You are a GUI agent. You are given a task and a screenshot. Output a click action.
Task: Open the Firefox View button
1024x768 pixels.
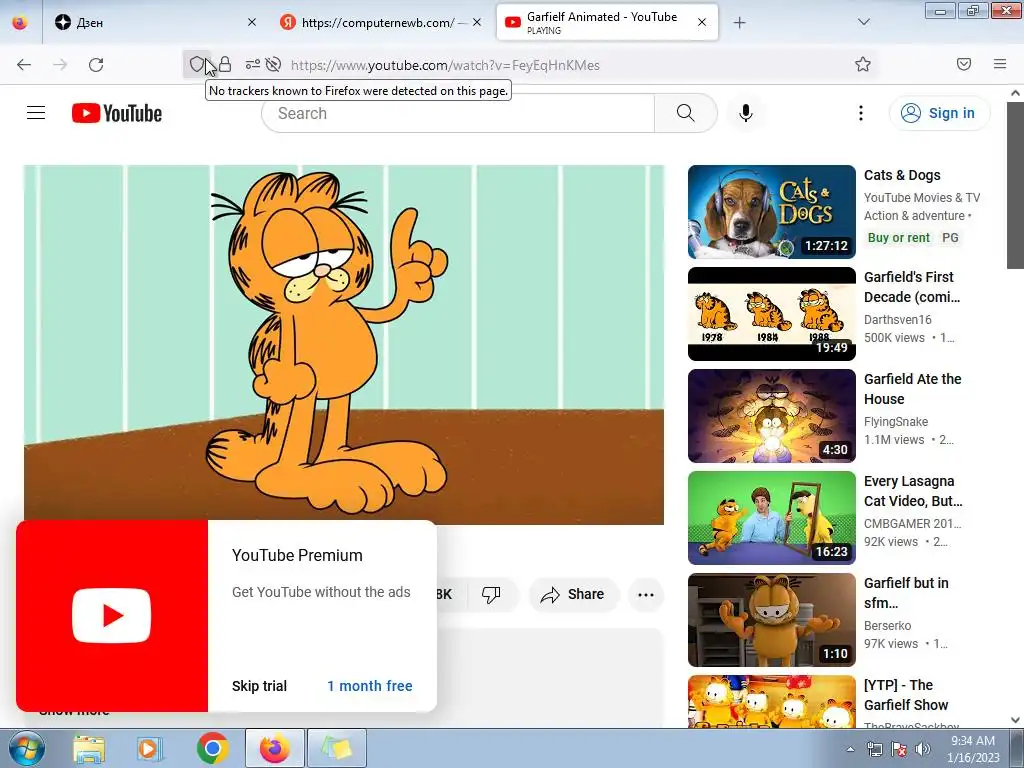point(20,22)
